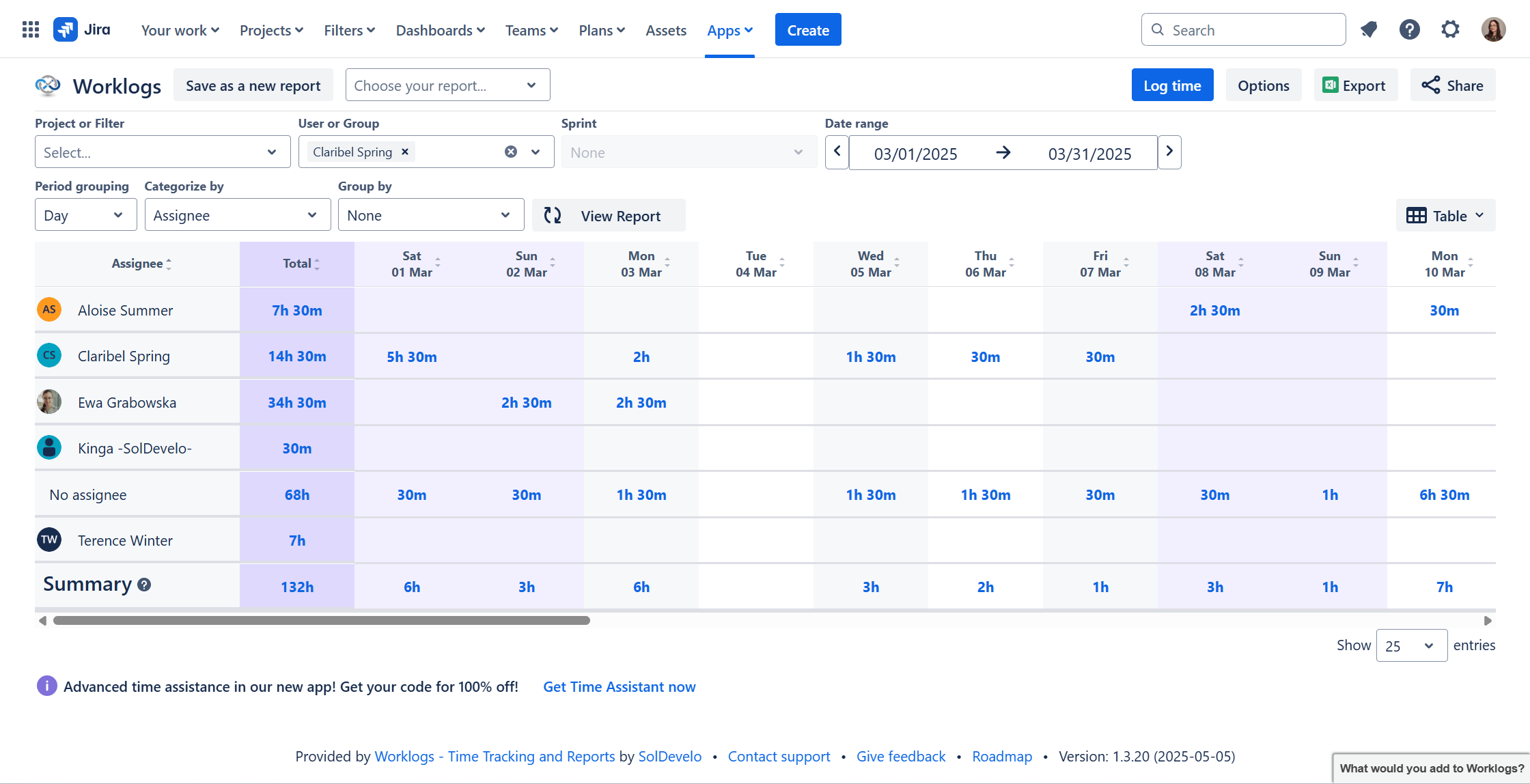Open the help question mark icon
Screen dimensions: 1530x784
1410,29
